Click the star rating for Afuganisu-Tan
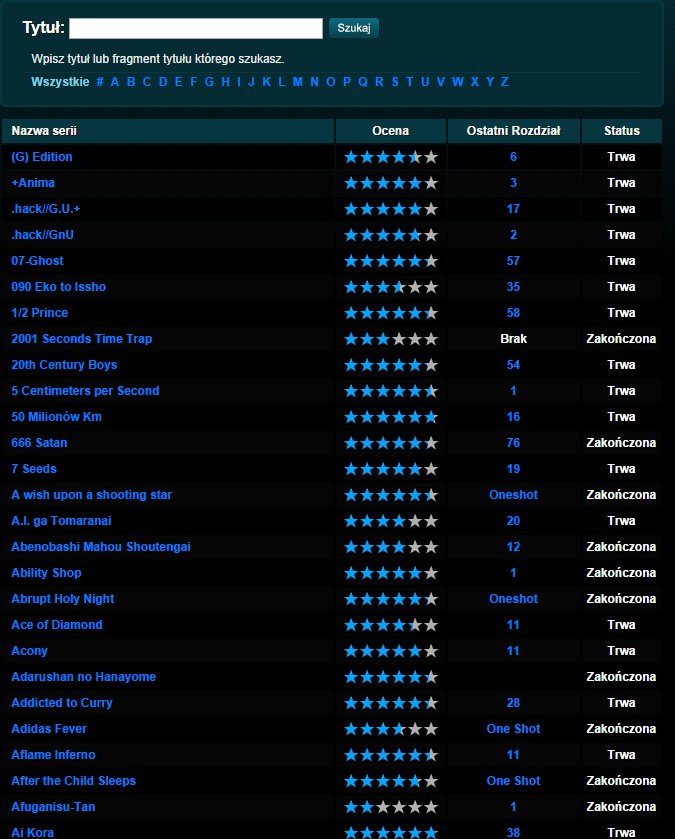The width and height of the screenshot is (675, 839). [391, 807]
